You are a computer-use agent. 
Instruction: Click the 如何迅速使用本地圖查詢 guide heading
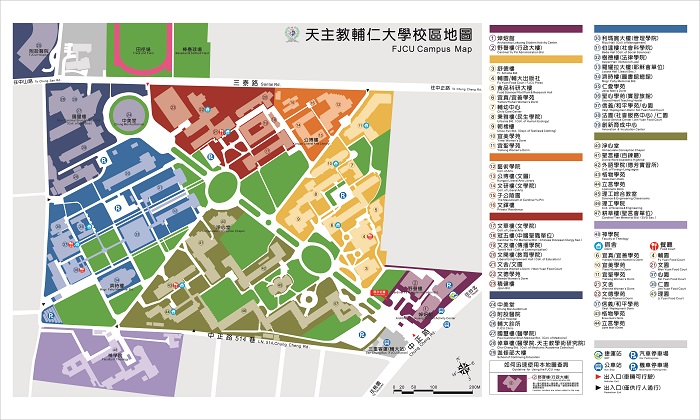(x=536, y=365)
